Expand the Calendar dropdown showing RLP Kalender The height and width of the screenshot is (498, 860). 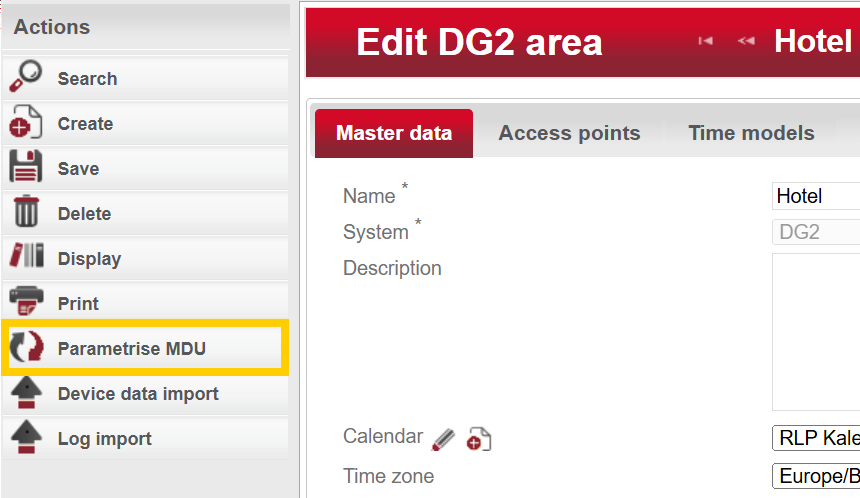click(x=815, y=438)
